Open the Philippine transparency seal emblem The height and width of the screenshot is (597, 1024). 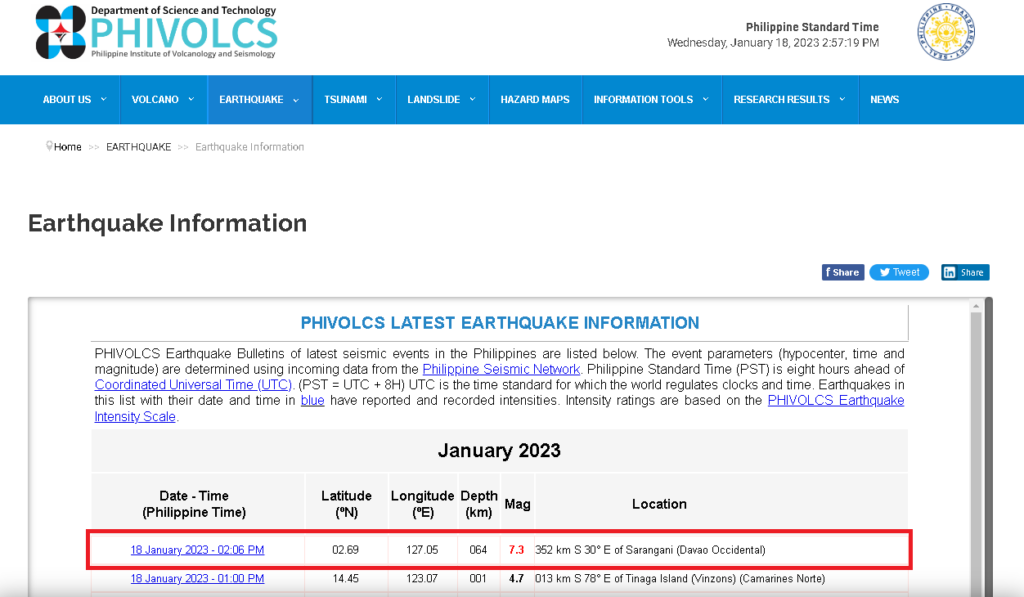(x=946, y=32)
